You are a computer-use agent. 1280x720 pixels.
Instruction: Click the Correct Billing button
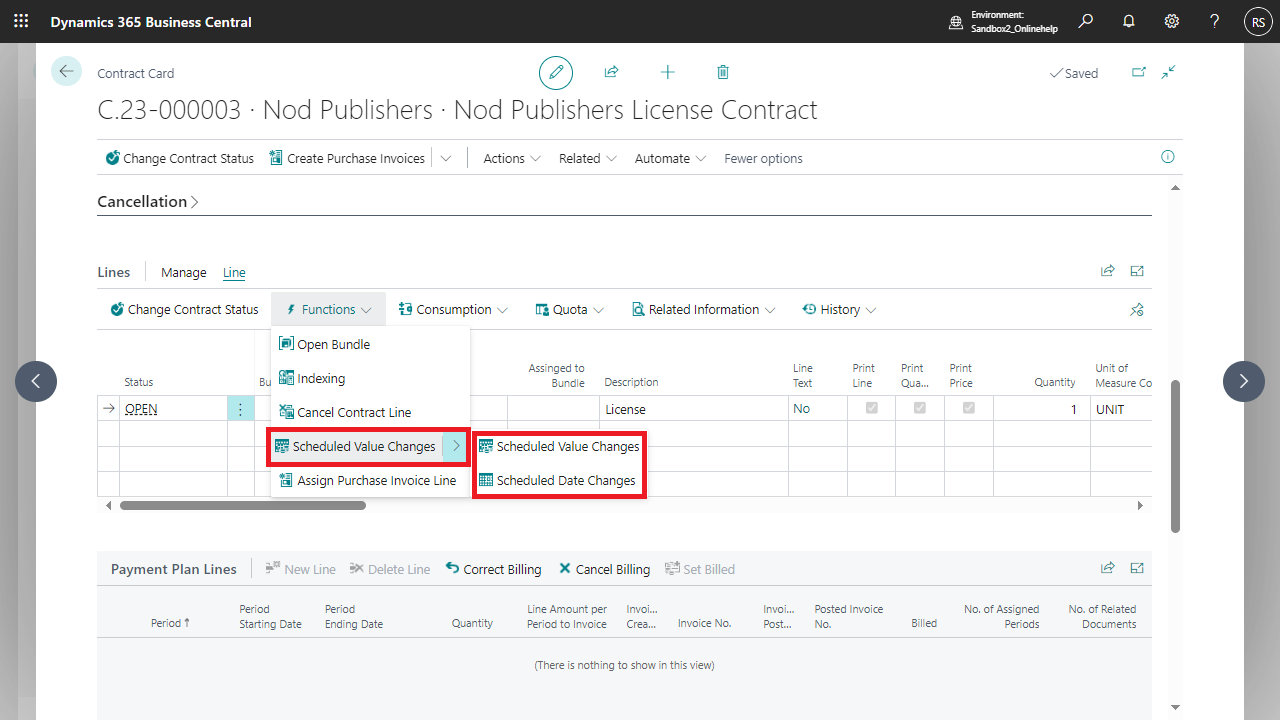point(493,569)
